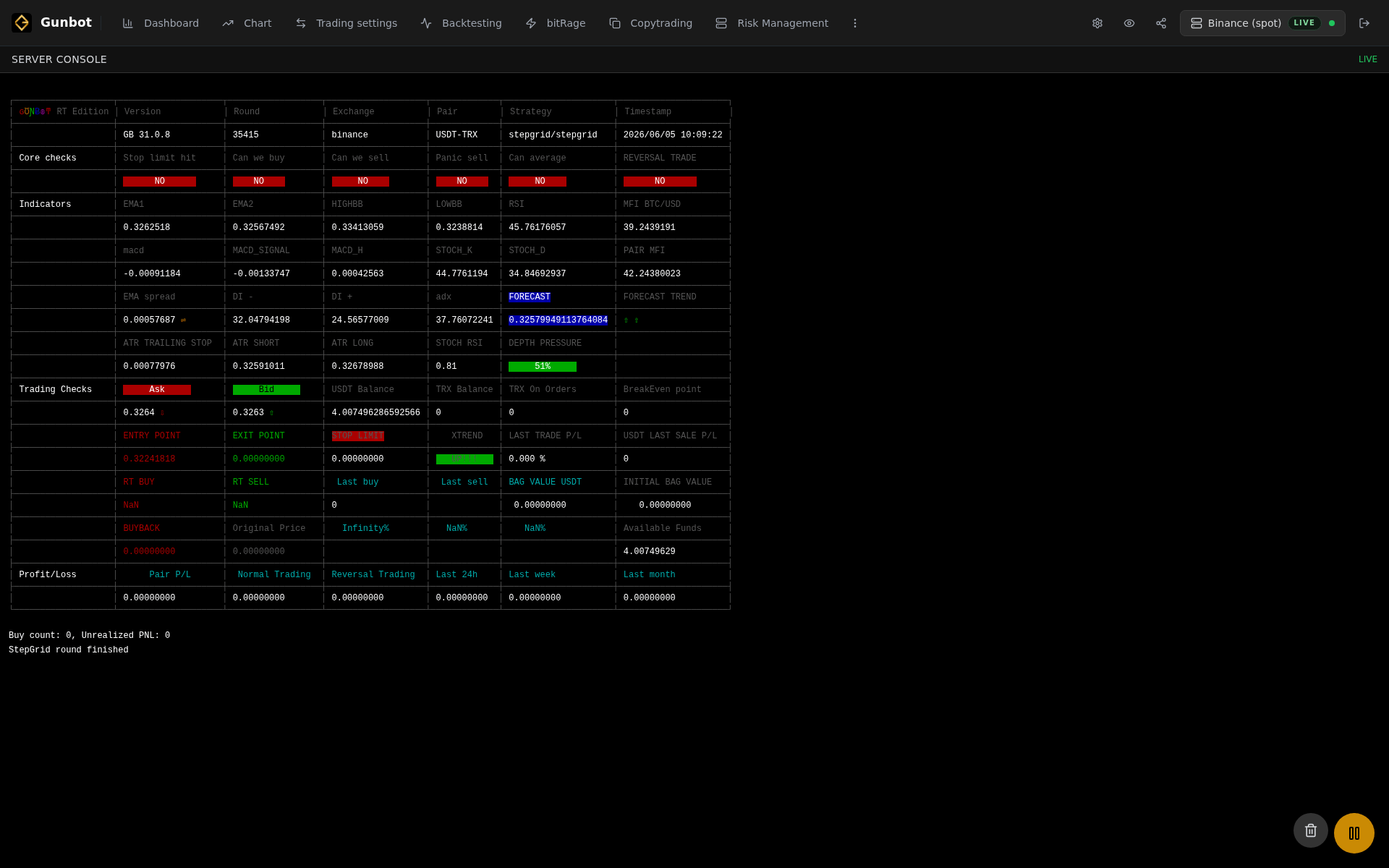Click the USDT Balance value 4.007496286592566

375,413
